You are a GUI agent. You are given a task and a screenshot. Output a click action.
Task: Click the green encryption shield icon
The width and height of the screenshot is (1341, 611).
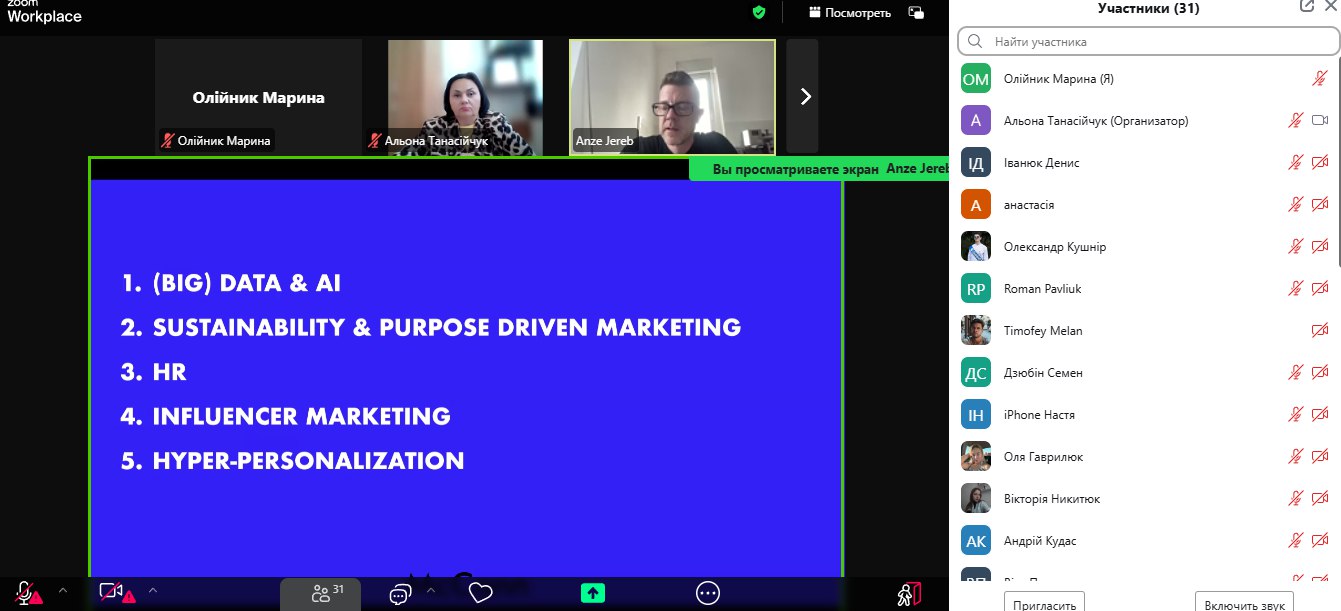tap(759, 12)
